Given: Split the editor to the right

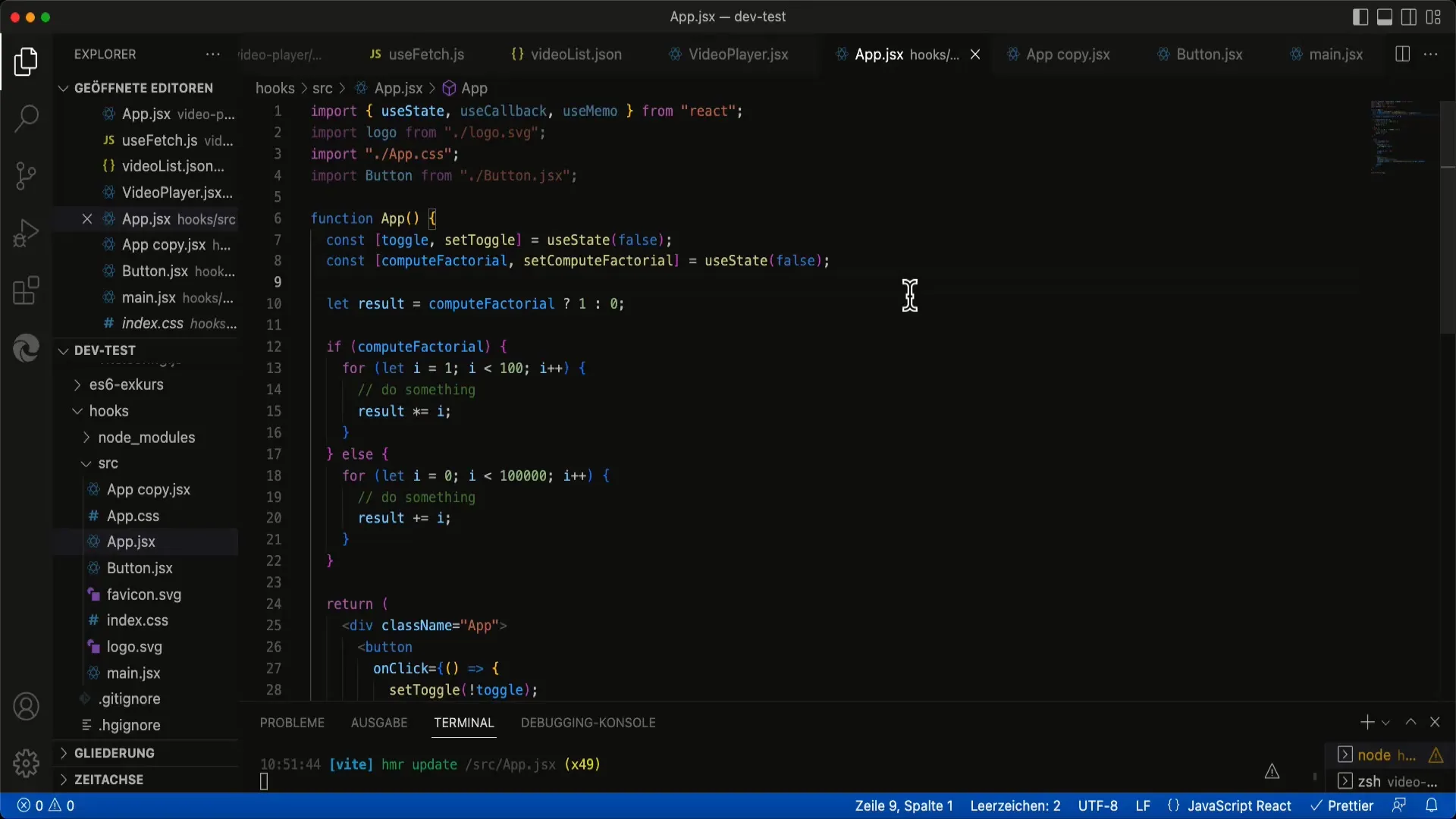Looking at the screenshot, I should tap(1402, 55).
